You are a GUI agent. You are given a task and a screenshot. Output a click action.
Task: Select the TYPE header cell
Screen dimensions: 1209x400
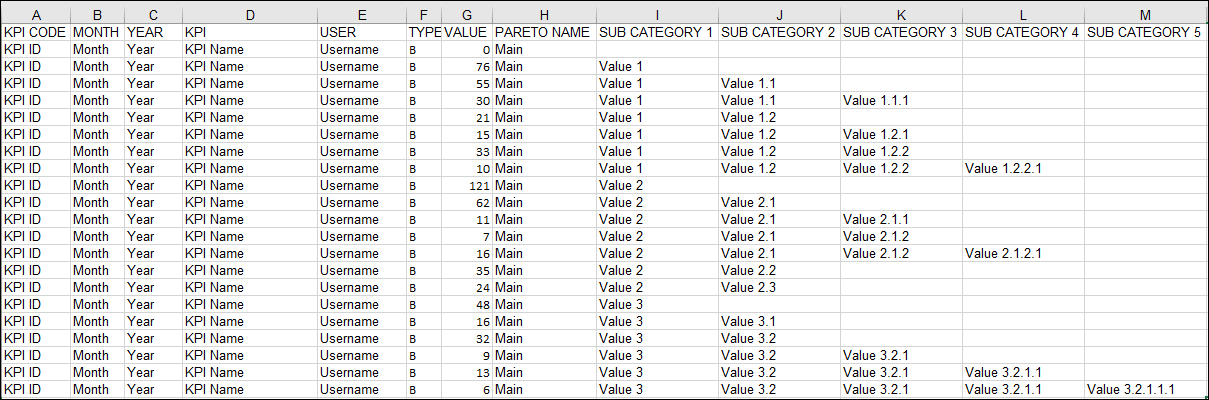(x=425, y=32)
